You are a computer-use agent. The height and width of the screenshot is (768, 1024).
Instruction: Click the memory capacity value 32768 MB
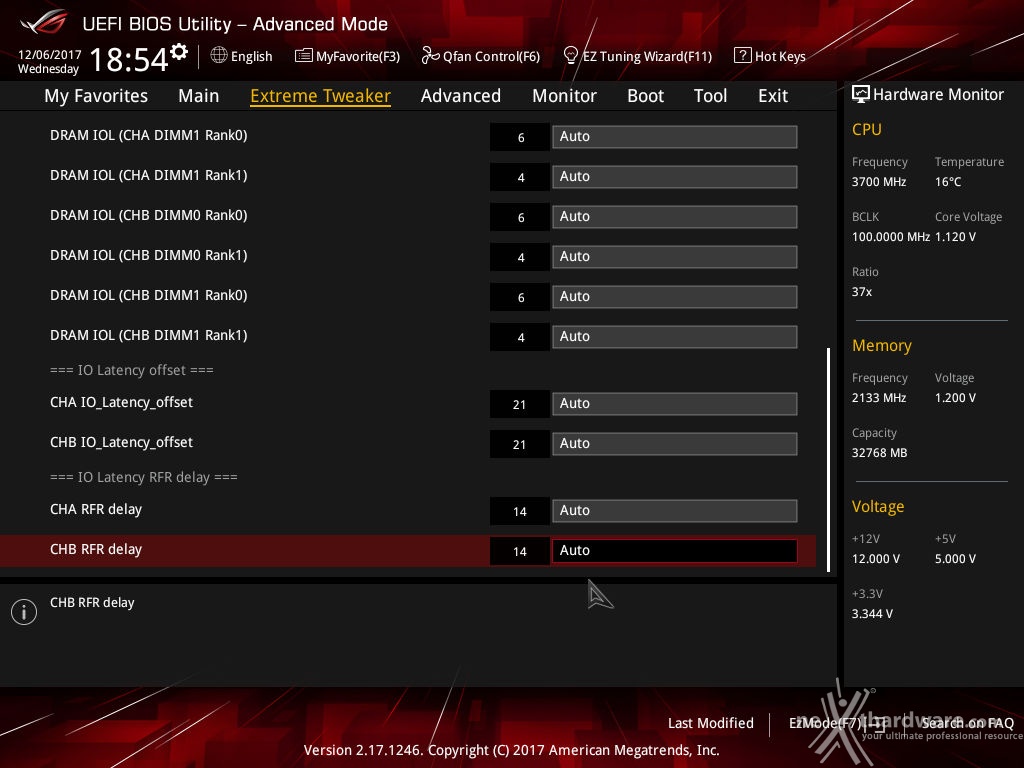[x=880, y=453]
